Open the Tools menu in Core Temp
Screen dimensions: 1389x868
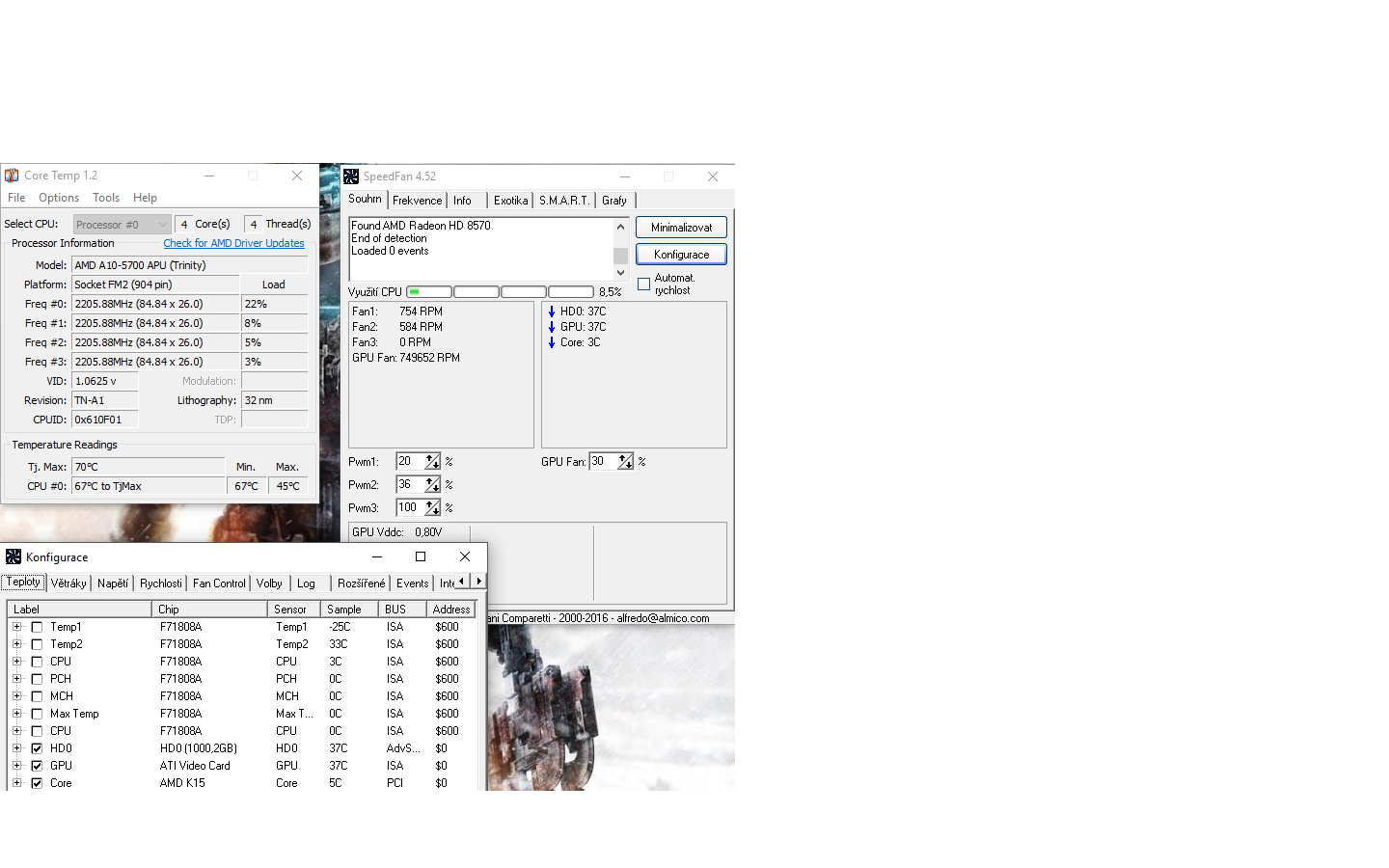coord(106,198)
